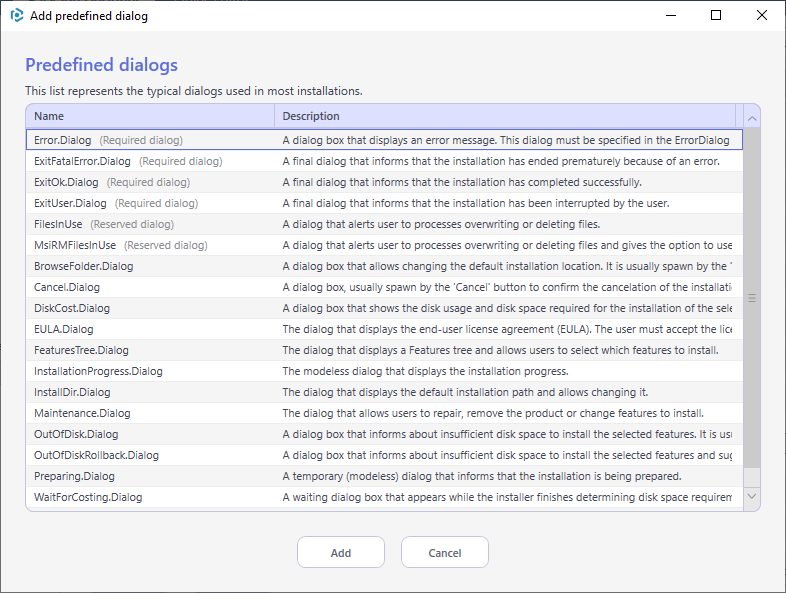Click the app icon in the title bar

[17, 16]
